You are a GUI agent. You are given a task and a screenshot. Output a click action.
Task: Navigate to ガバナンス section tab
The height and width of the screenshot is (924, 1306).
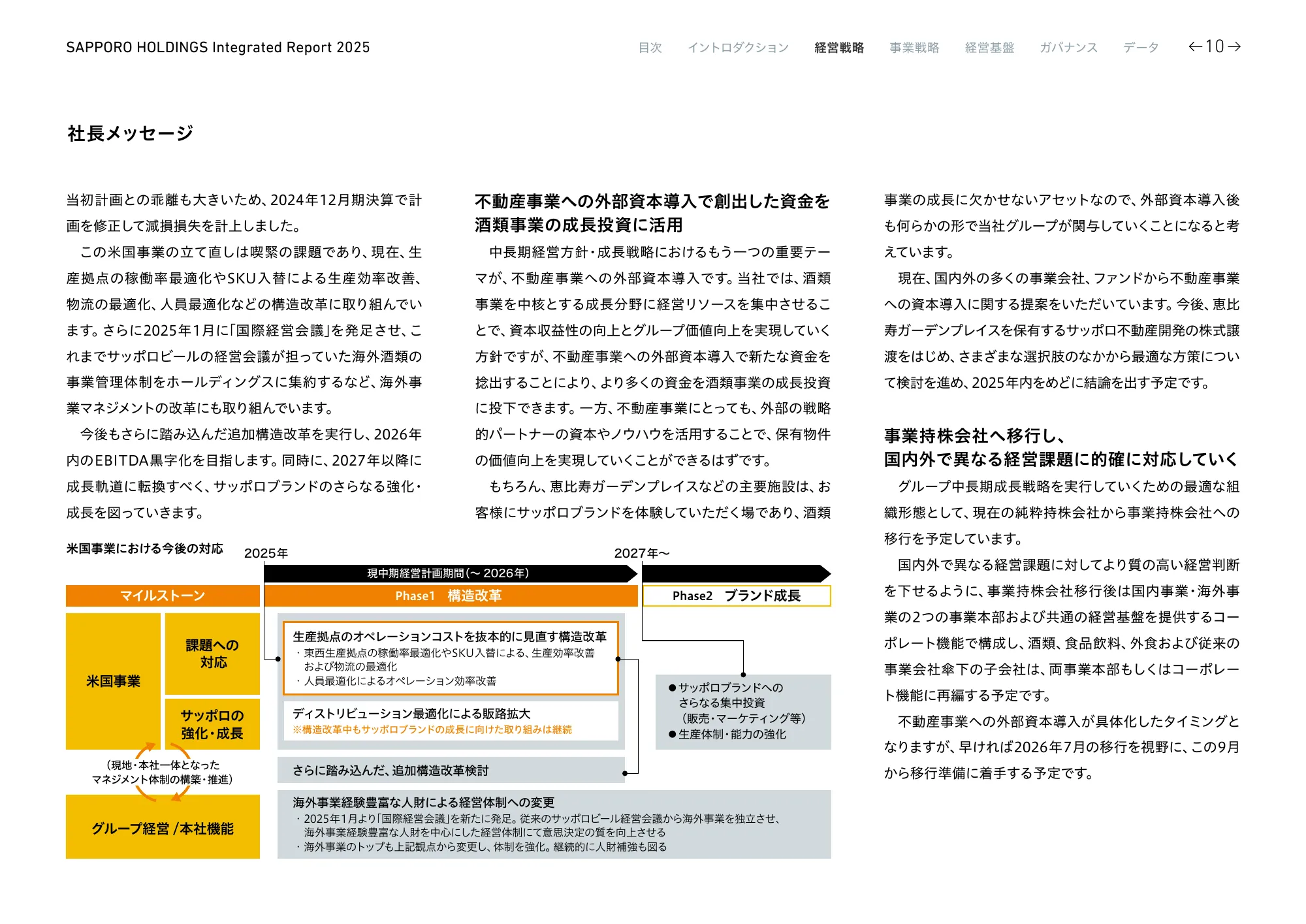pyautogui.click(x=1068, y=48)
